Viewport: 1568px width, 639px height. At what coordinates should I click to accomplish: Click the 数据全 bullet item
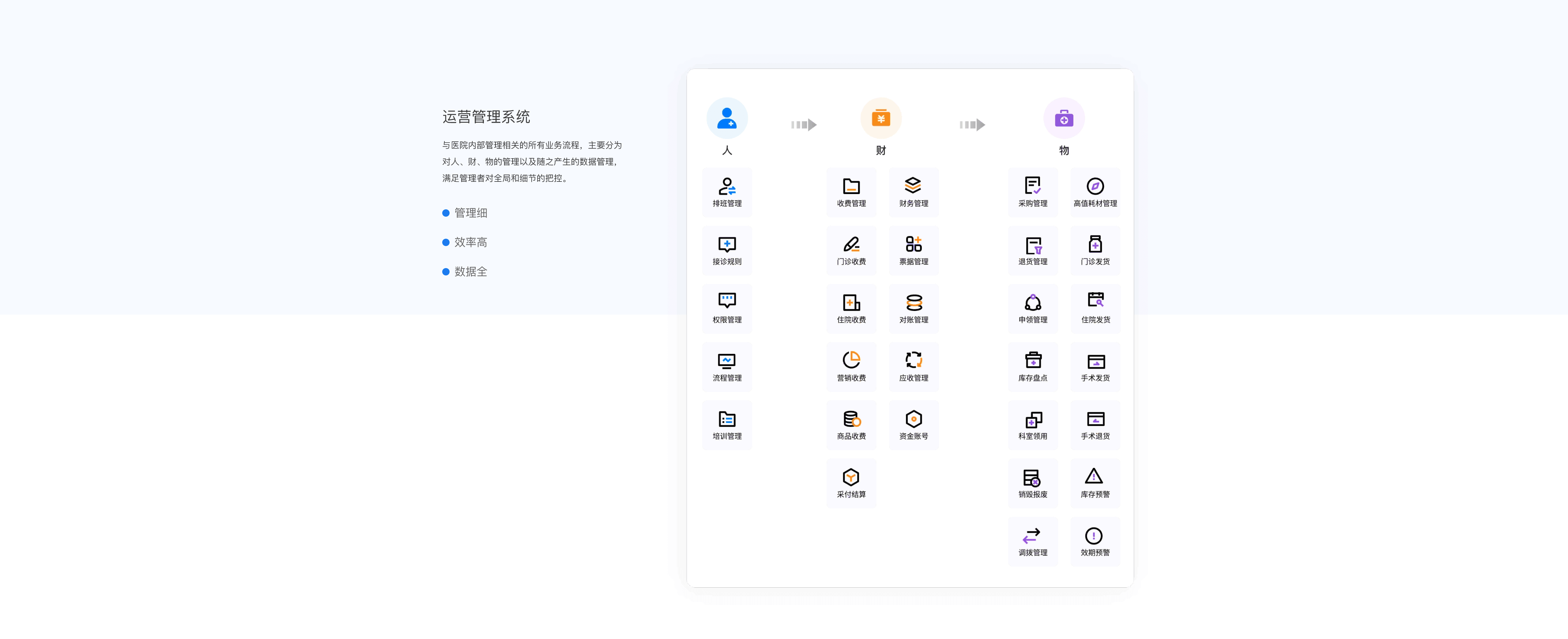pyautogui.click(x=470, y=272)
